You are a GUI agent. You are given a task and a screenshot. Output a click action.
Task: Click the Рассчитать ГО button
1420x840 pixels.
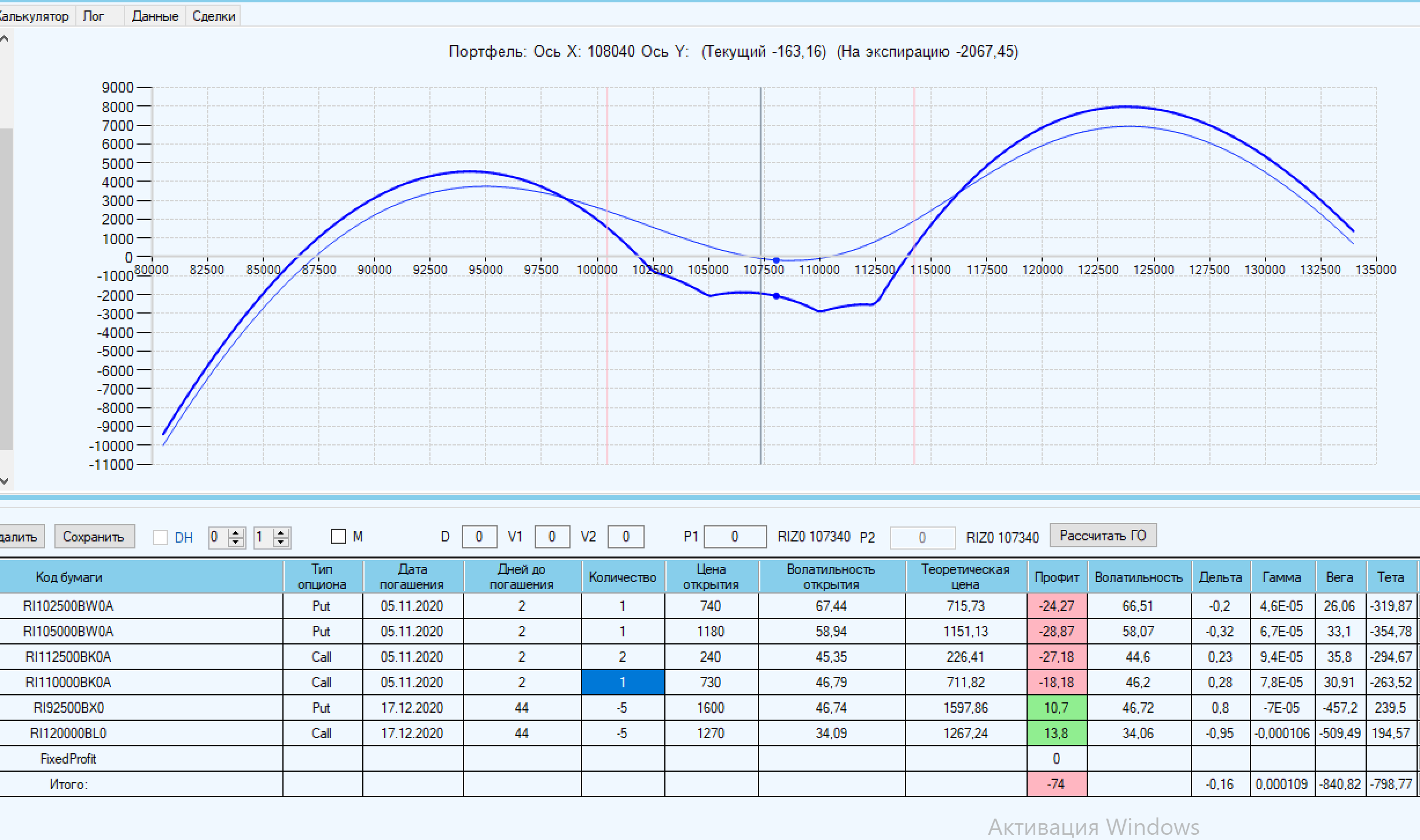coord(1102,536)
